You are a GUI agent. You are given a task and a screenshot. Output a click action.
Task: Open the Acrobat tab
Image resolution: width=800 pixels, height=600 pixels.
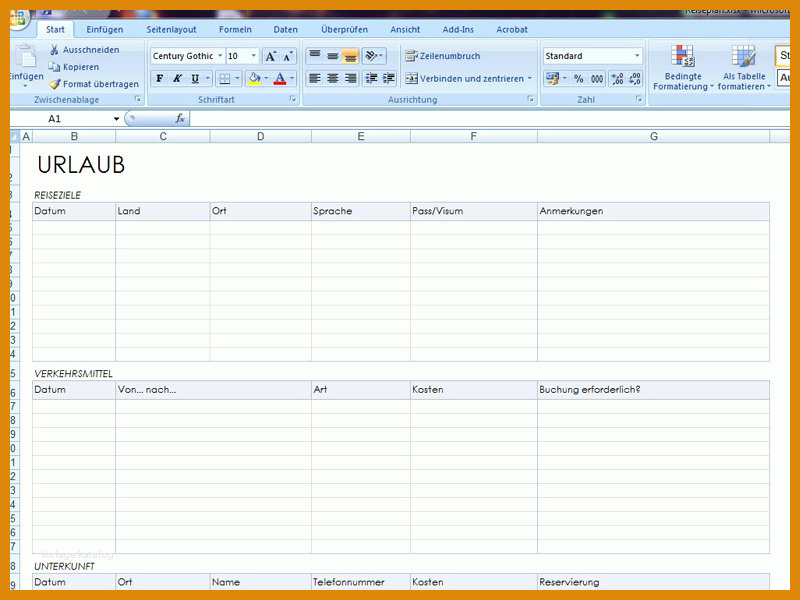click(512, 30)
